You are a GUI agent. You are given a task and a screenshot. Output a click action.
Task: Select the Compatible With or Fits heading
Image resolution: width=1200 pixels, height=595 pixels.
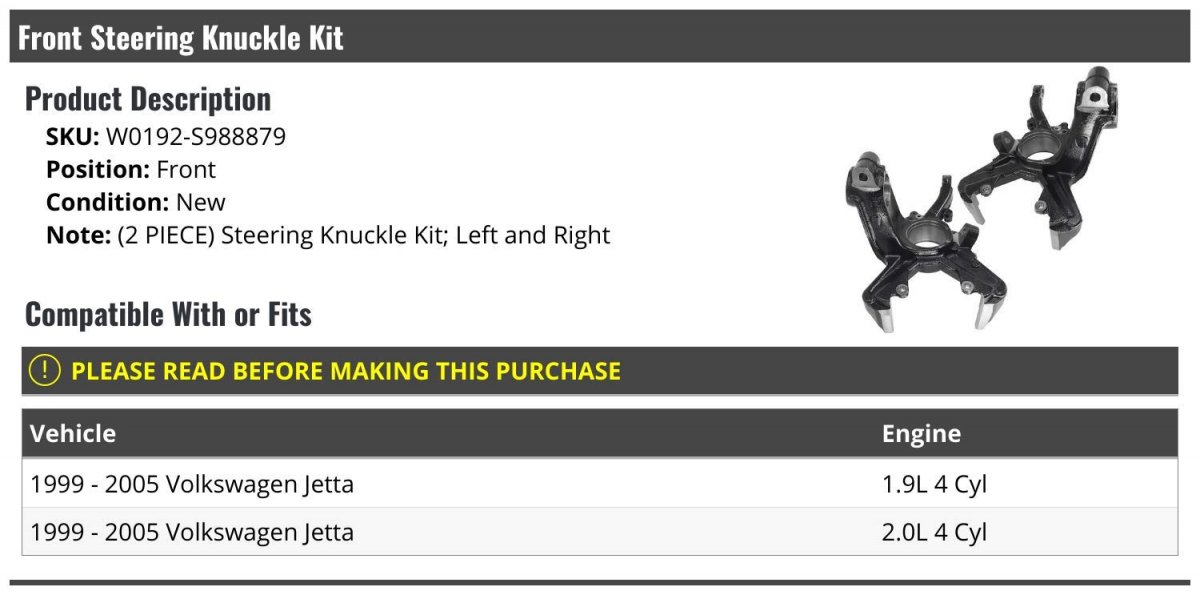[x=168, y=315]
